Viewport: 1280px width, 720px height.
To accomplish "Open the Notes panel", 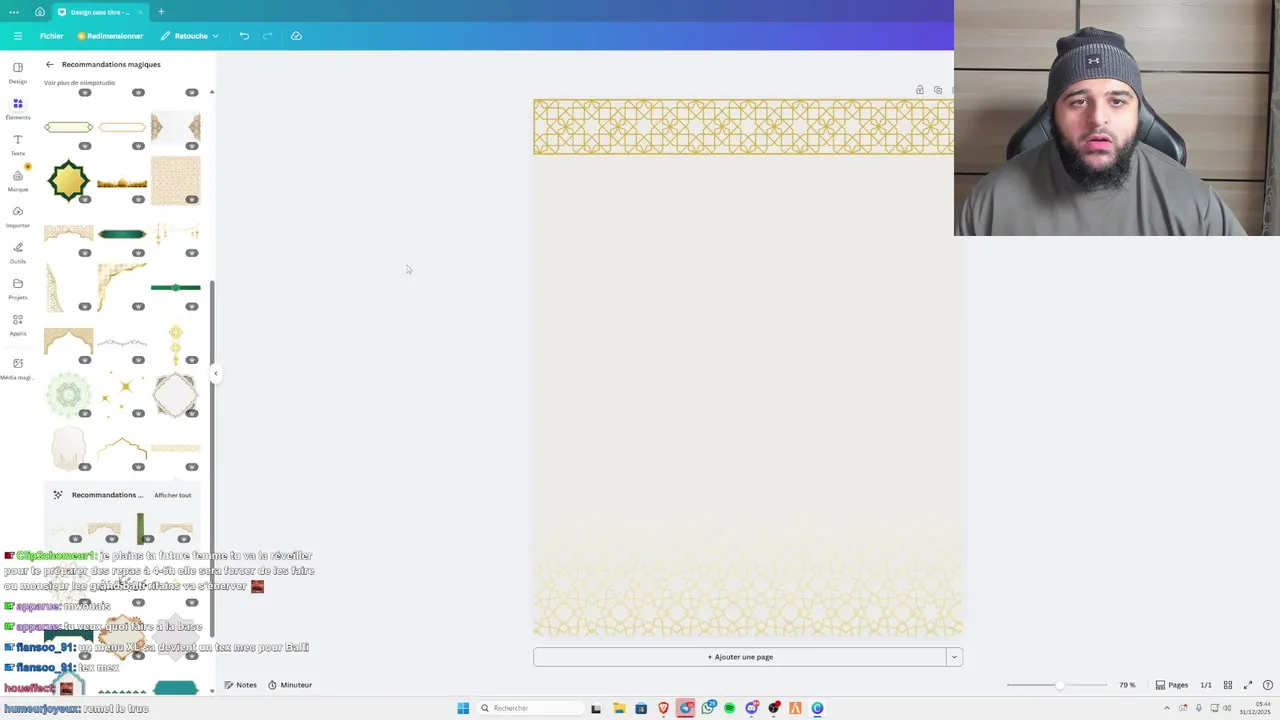I will [241, 685].
